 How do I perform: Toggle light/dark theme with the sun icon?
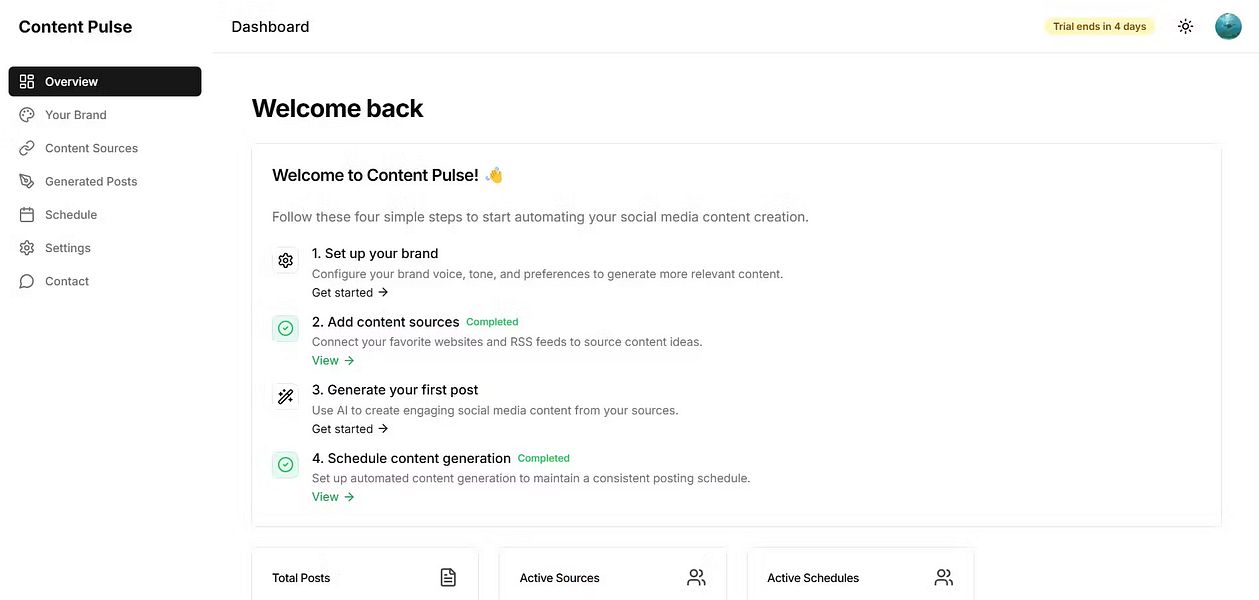coord(1185,26)
